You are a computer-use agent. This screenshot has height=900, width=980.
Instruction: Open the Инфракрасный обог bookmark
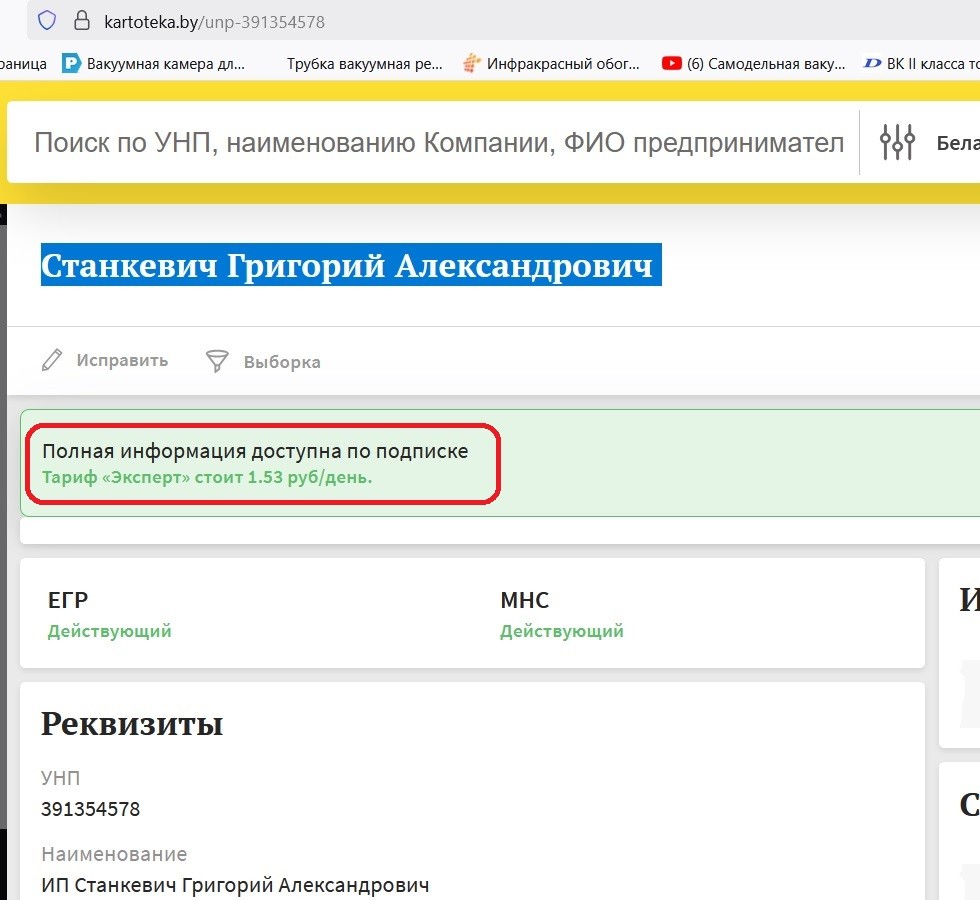[x=552, y=63]
